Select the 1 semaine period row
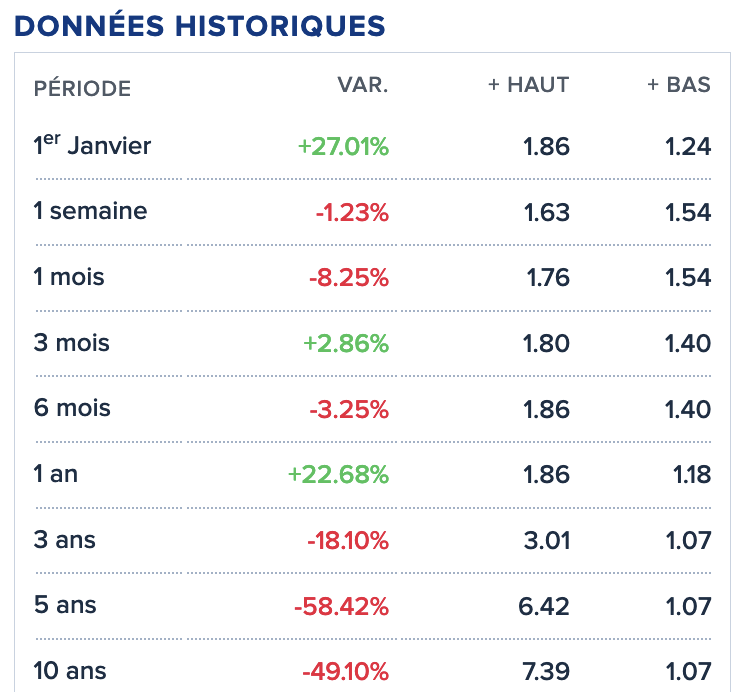Viewport: 736px width, 692px height. click(373, 212)
